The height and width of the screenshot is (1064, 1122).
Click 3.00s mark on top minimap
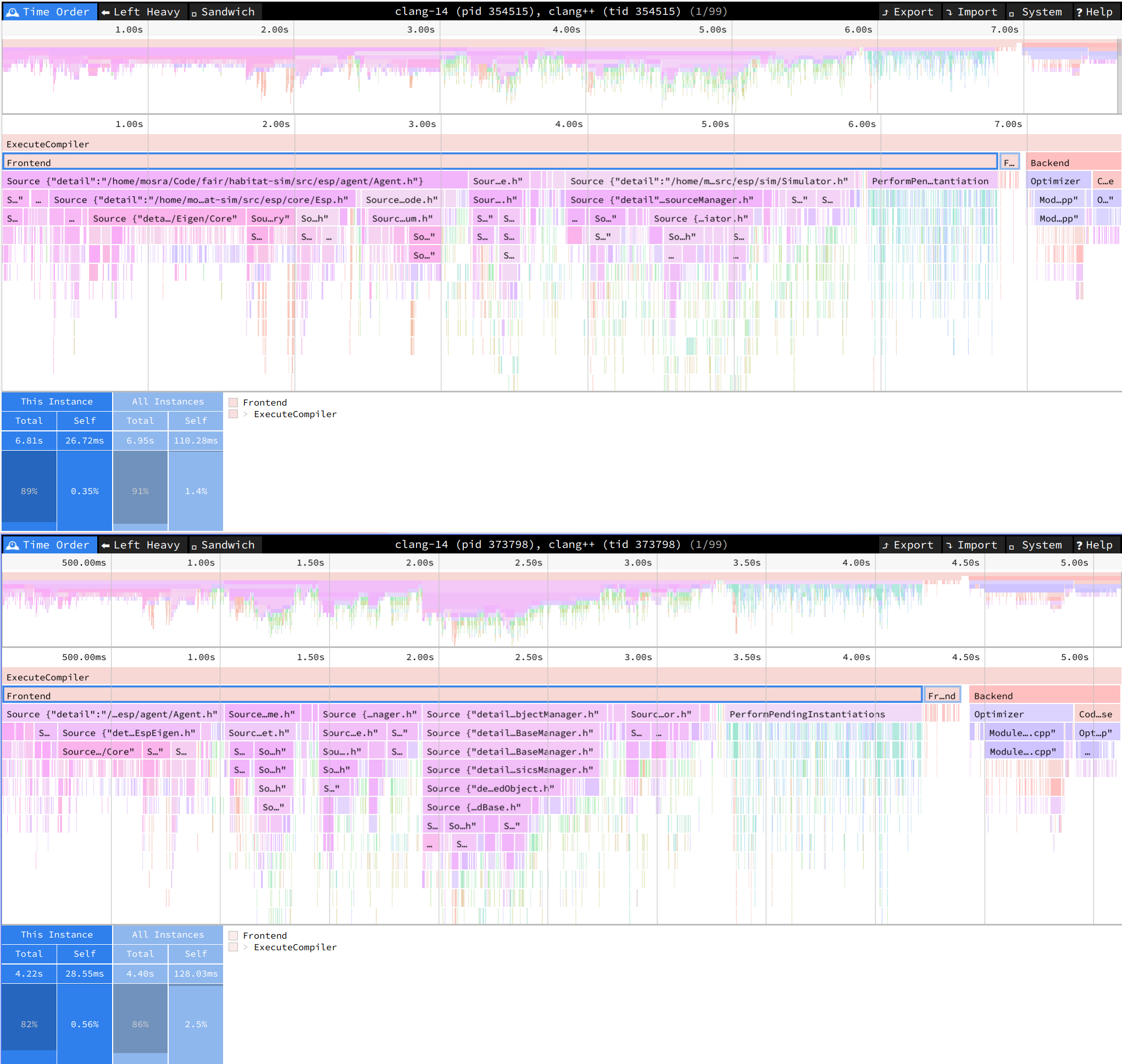point(421,30)
